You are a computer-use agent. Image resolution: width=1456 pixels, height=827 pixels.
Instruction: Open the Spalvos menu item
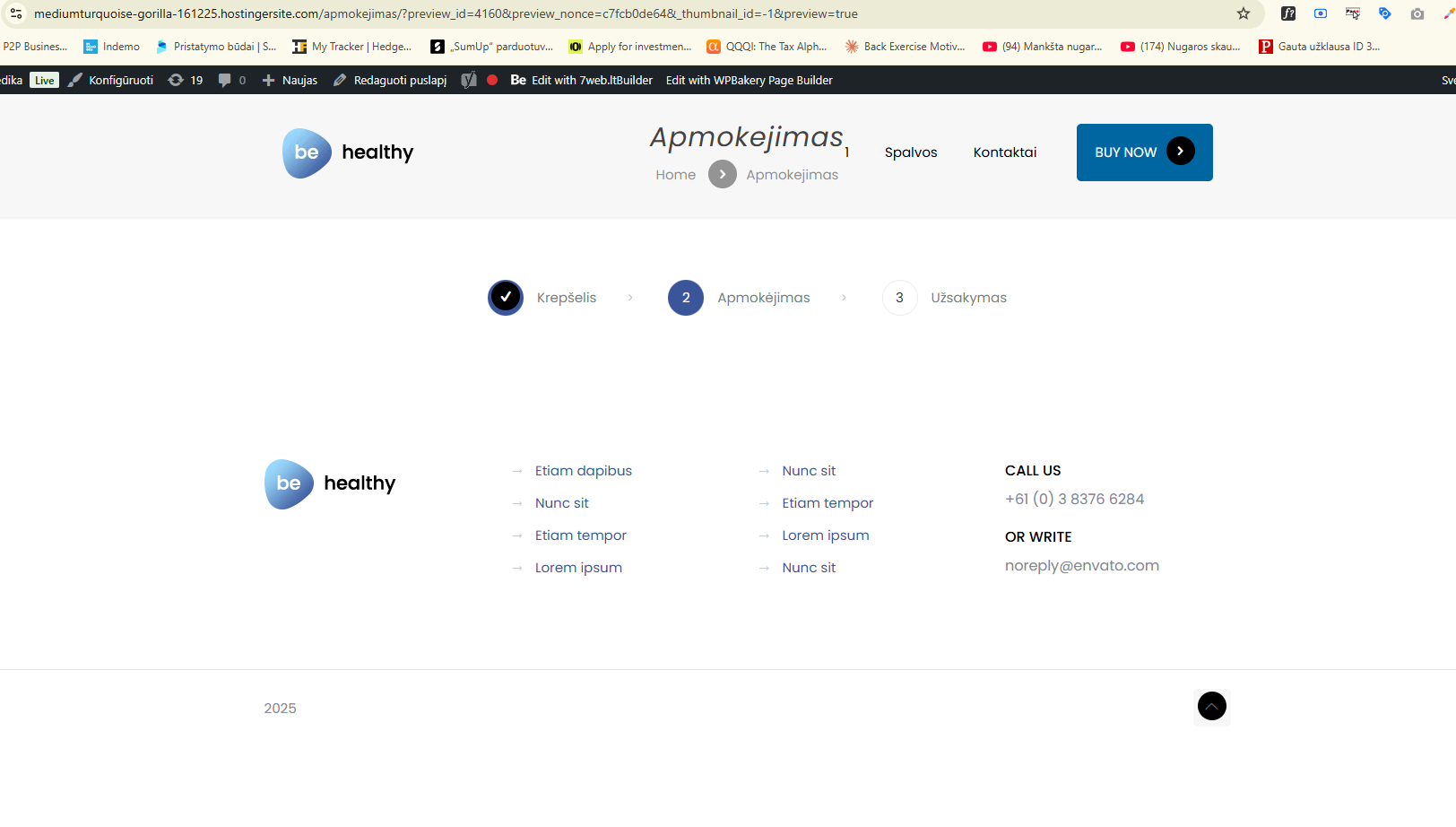[911, 152]
